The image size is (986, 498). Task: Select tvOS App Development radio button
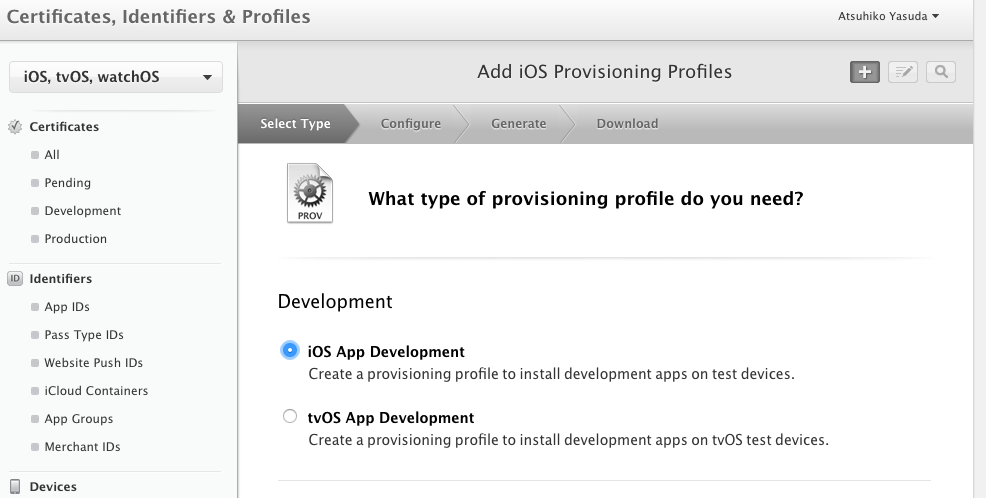click(x=289, y=416)
